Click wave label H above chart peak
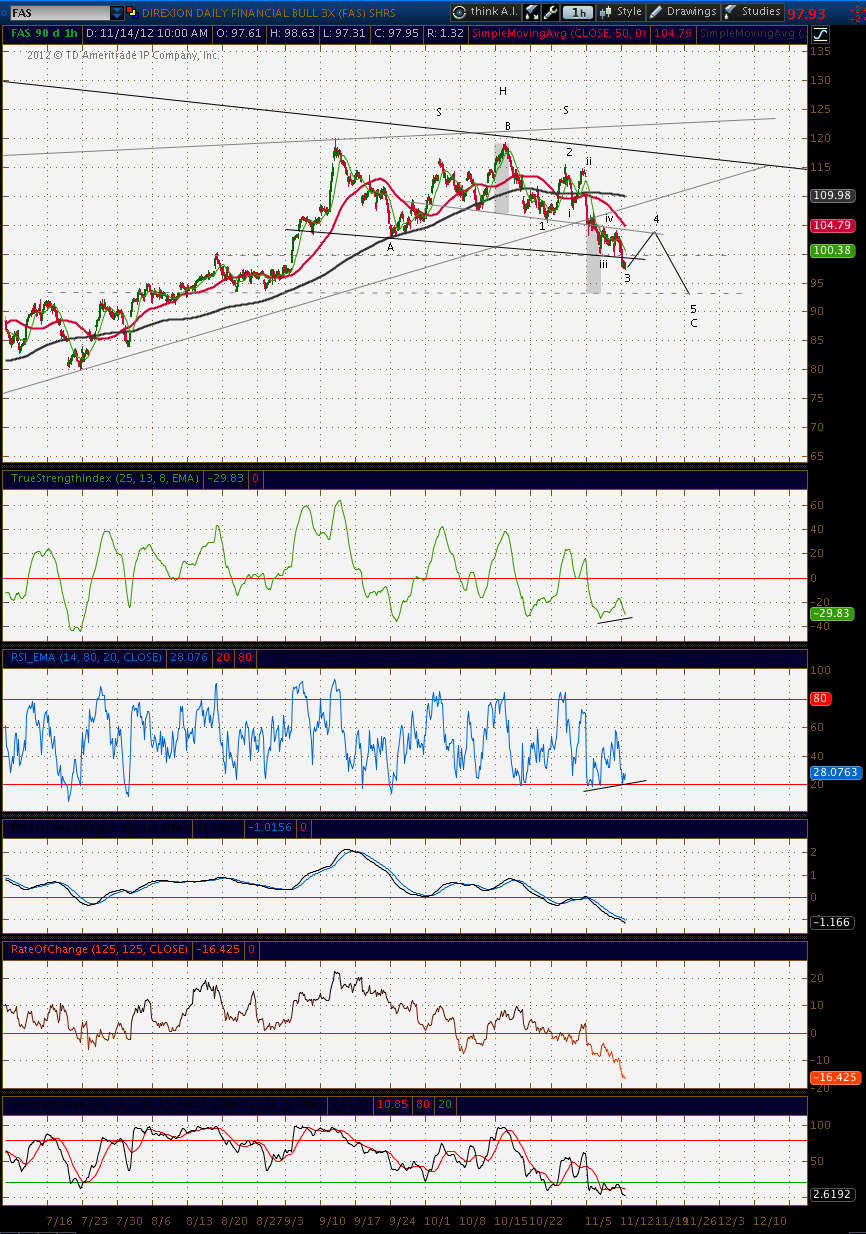Image resolution: width=866 pixels, height=1234 pixels. click(x=503, y=91)
